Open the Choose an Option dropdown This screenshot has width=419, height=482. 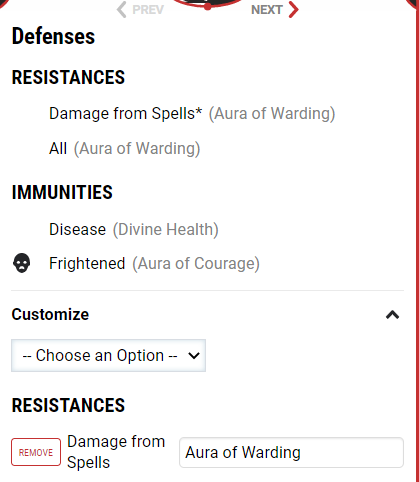coord(108,355)
